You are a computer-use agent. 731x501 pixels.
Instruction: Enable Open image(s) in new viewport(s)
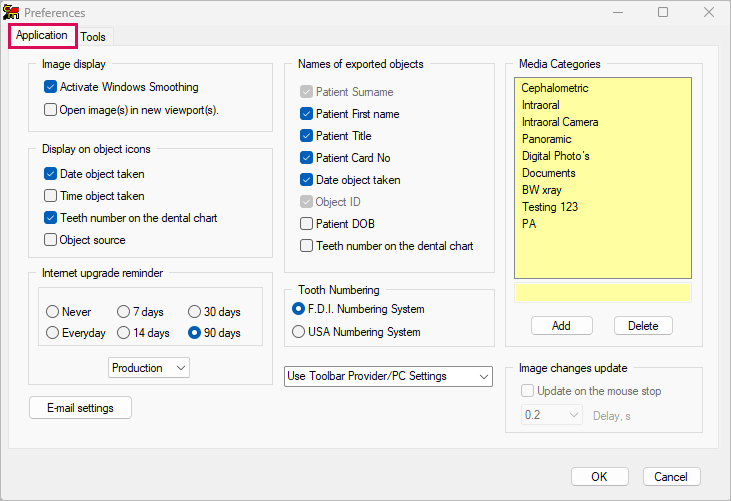pyautogui.click(x=50, y=110)
